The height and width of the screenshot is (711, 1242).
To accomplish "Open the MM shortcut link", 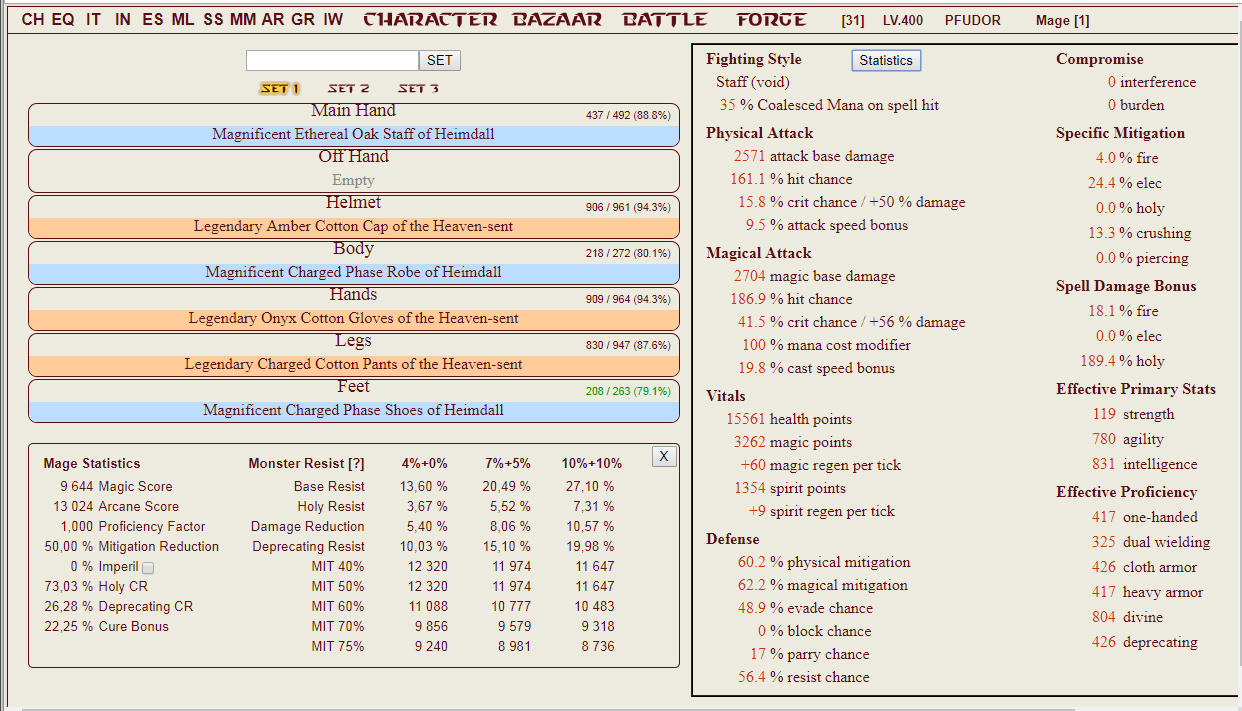I will [243, 19].
